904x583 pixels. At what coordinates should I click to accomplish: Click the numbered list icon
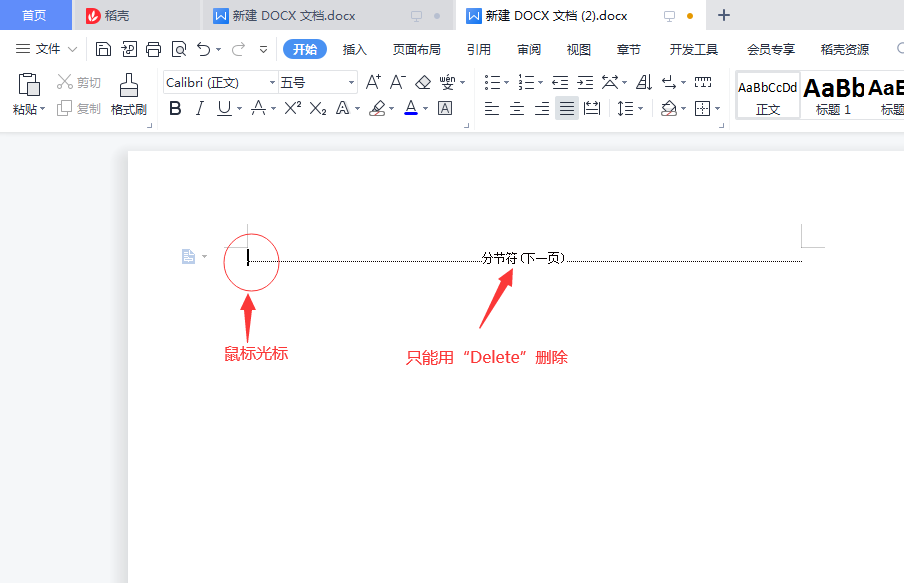pyautogui.click(x=526, y=82)
